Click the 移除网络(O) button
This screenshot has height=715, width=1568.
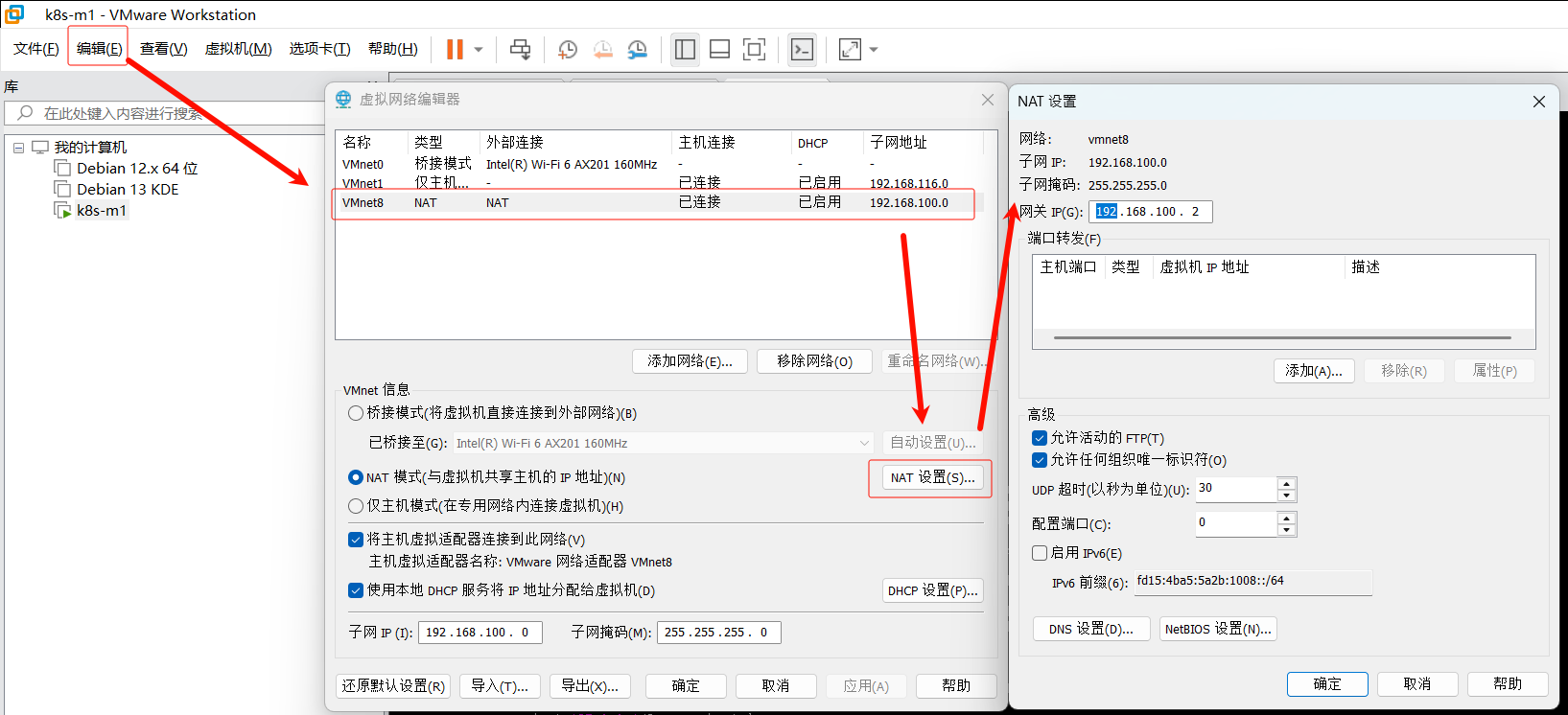pos(814,361)
